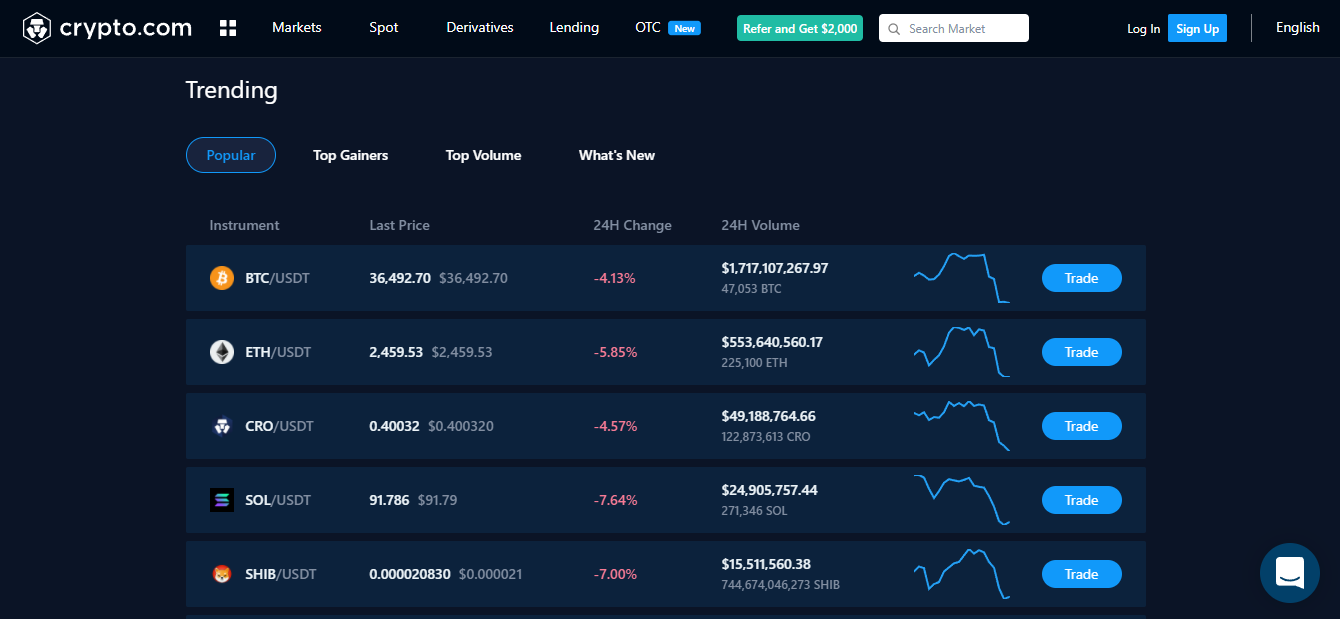Select the Popular tab
The width and height of the screenshot is (1340, 619).
tap(231, 155)
